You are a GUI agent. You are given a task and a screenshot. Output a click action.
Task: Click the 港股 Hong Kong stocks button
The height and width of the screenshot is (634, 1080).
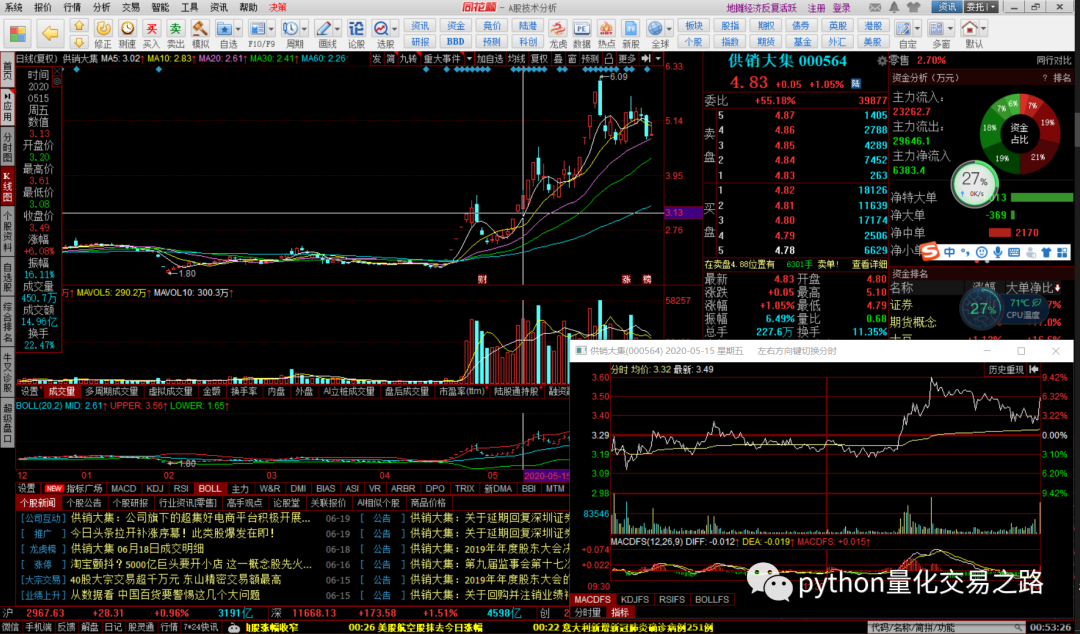click(873, 25)
